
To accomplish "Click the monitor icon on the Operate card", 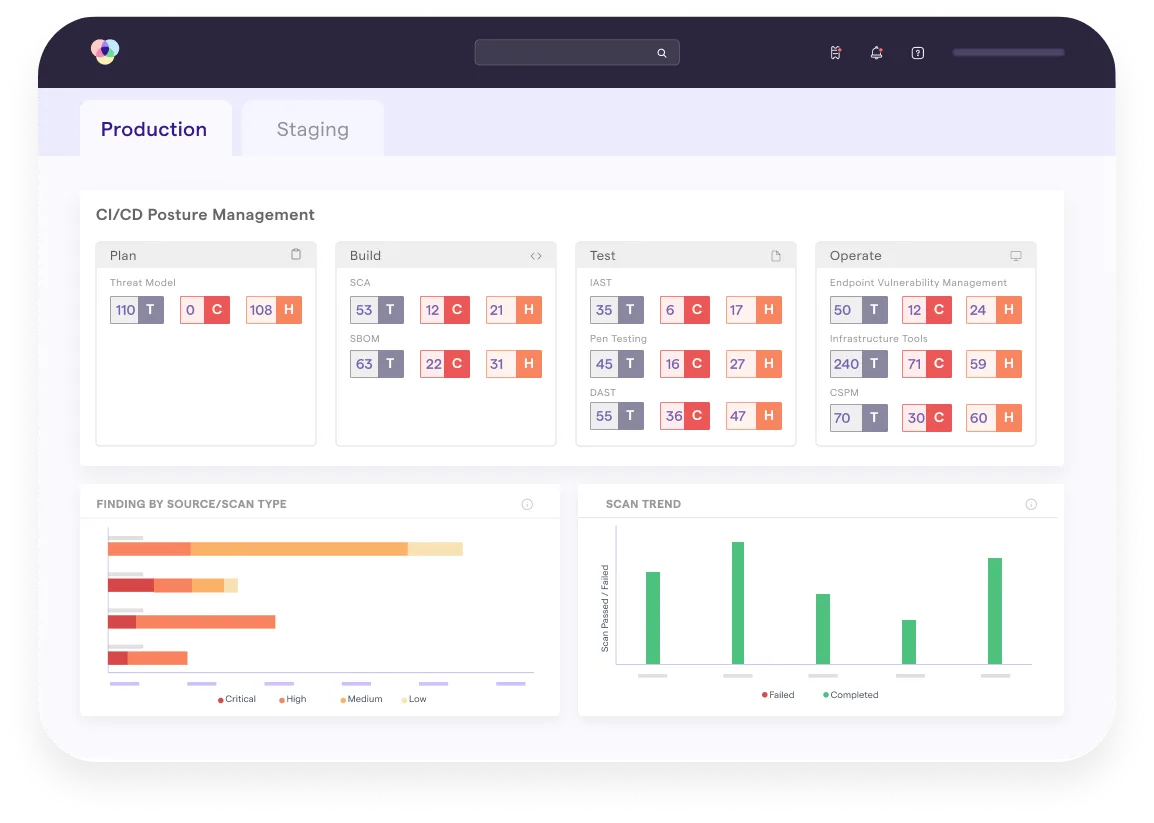I will click(1016, 255).
